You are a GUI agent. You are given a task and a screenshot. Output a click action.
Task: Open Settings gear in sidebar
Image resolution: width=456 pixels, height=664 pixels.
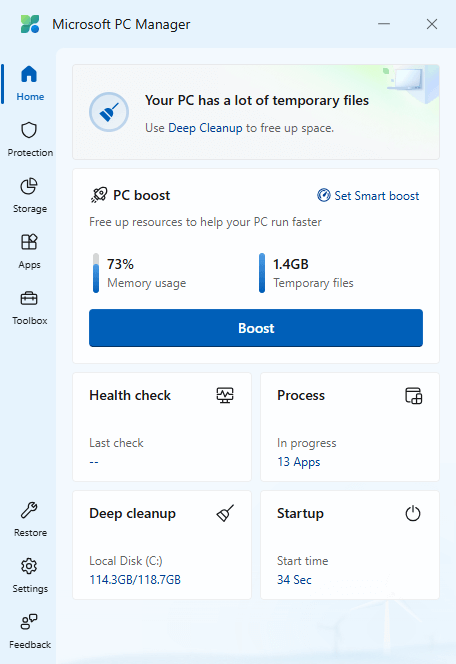coord(30,576)
